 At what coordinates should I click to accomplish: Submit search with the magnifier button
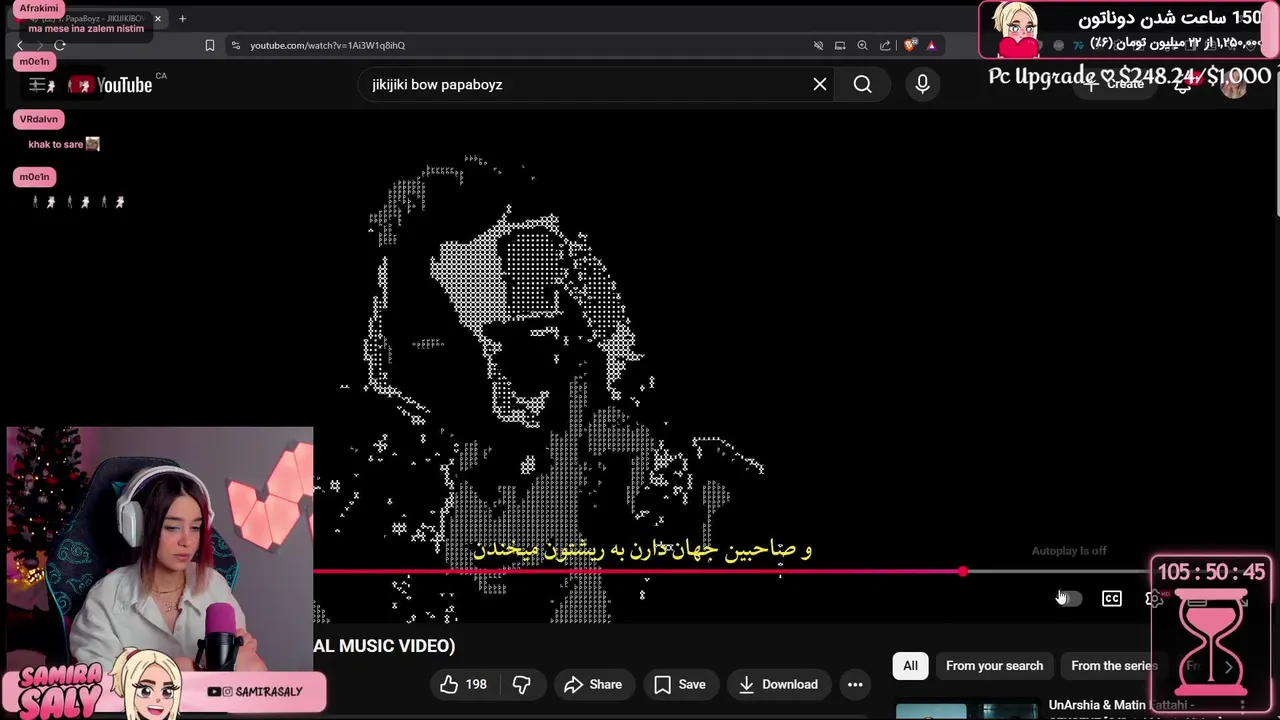click(x=862, y=85)
